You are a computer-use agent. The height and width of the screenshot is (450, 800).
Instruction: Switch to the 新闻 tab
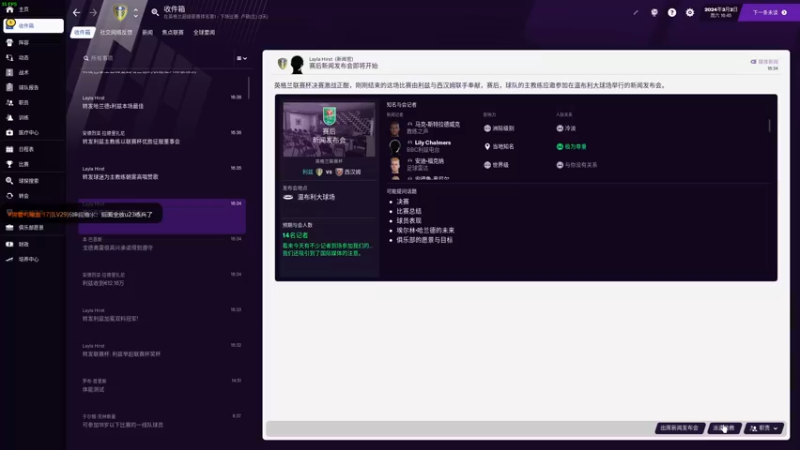pos(147,32)
